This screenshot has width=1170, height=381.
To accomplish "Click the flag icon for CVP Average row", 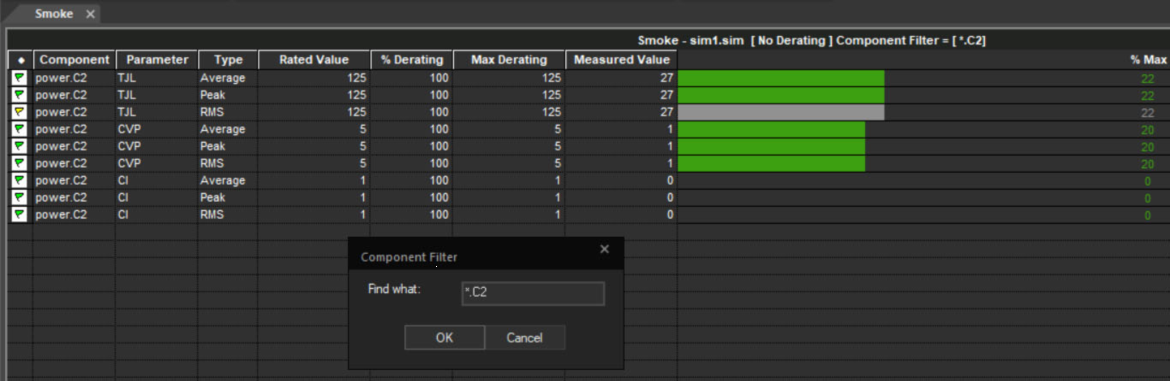I will coord(19,129).
